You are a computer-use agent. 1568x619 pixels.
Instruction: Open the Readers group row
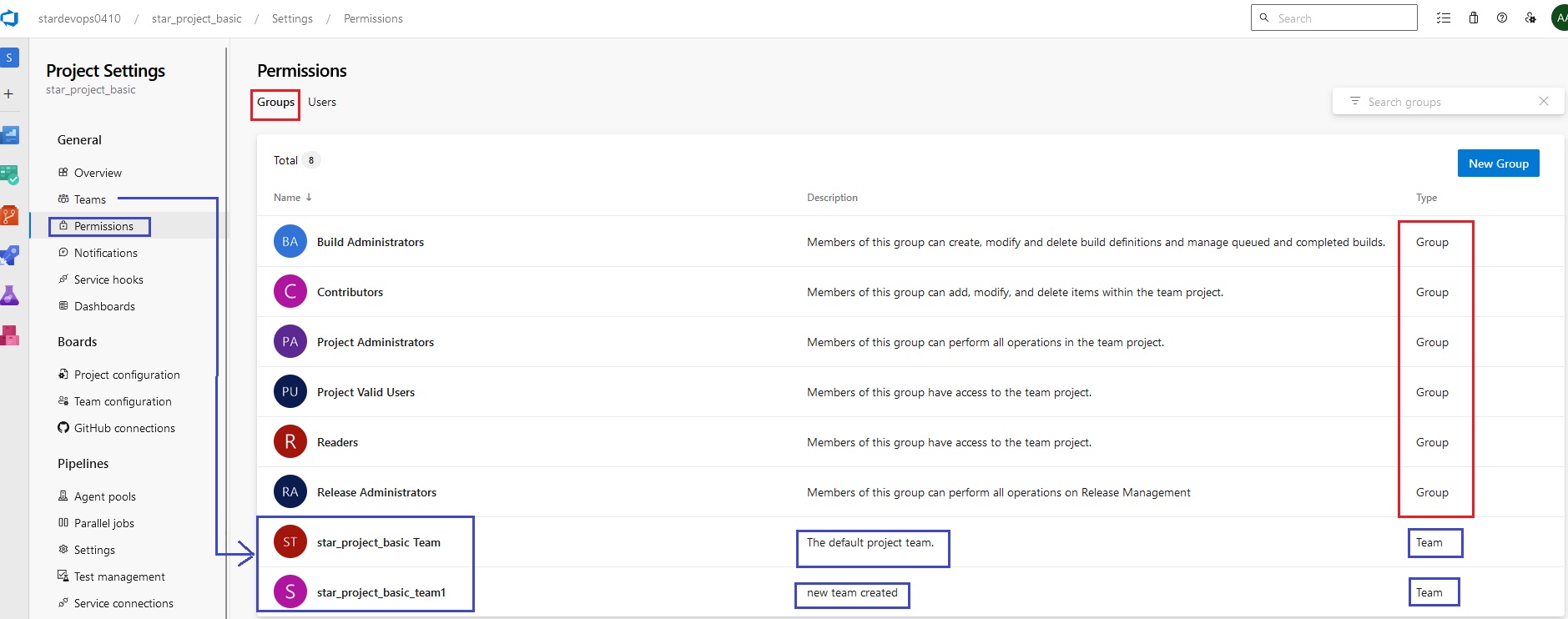tap(910, 442)
